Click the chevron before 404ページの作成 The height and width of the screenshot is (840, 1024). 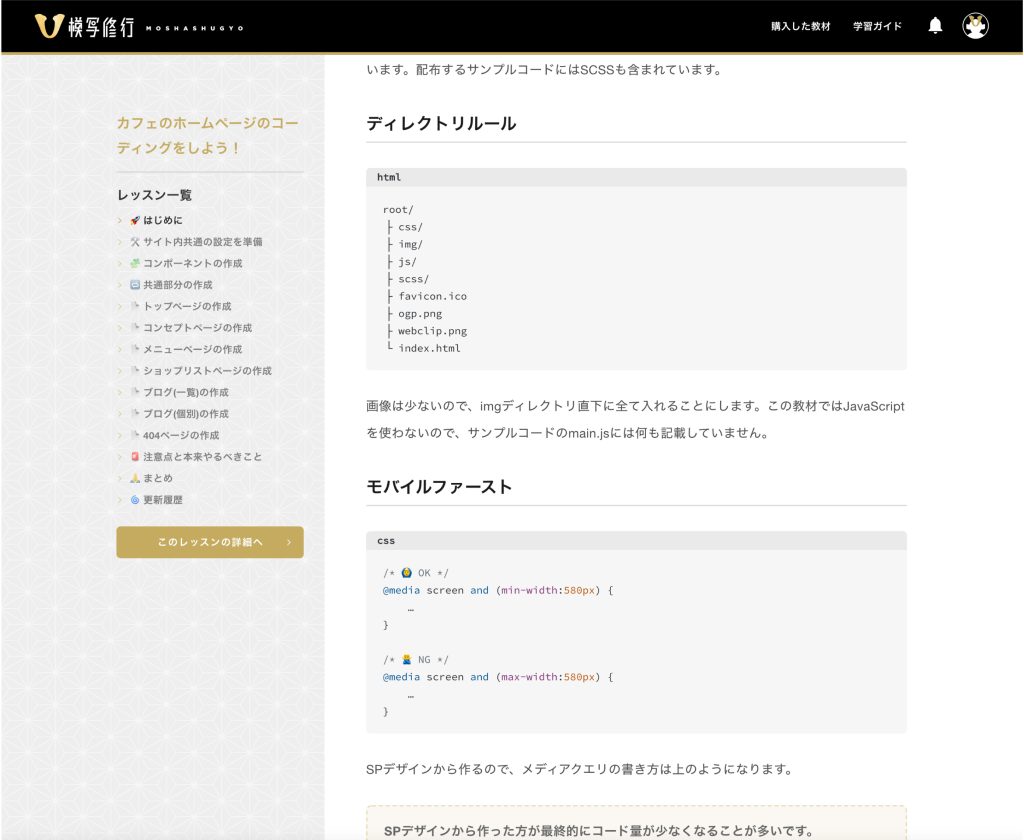(x=120, y=435)
